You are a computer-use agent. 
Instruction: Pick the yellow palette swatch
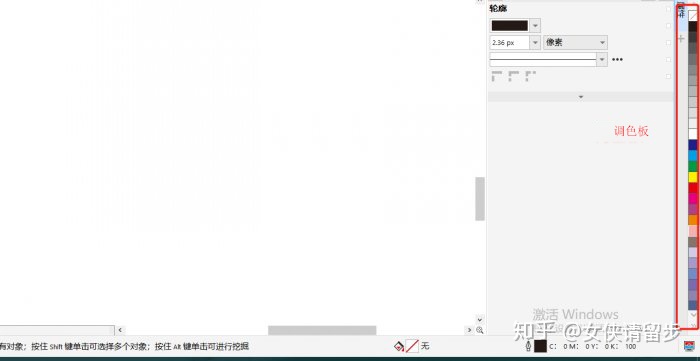(x=693, y=177)
